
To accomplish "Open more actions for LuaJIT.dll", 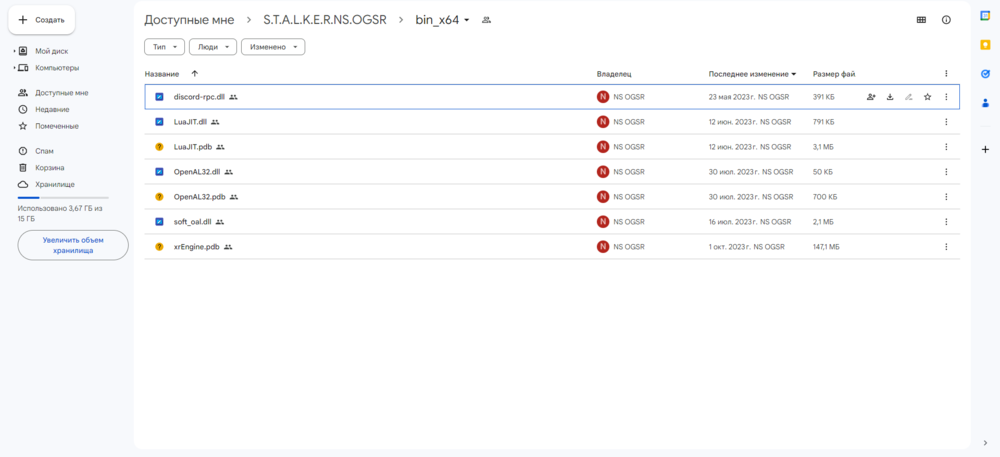I will pyautogui.click(x=946, y=122).
